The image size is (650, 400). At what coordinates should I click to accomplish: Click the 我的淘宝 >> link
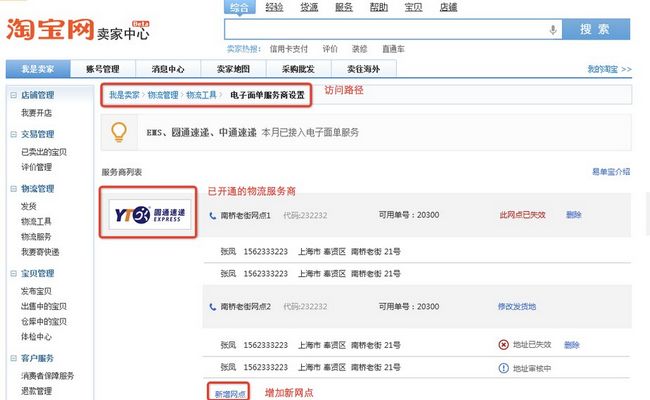(x=609, y=69)
